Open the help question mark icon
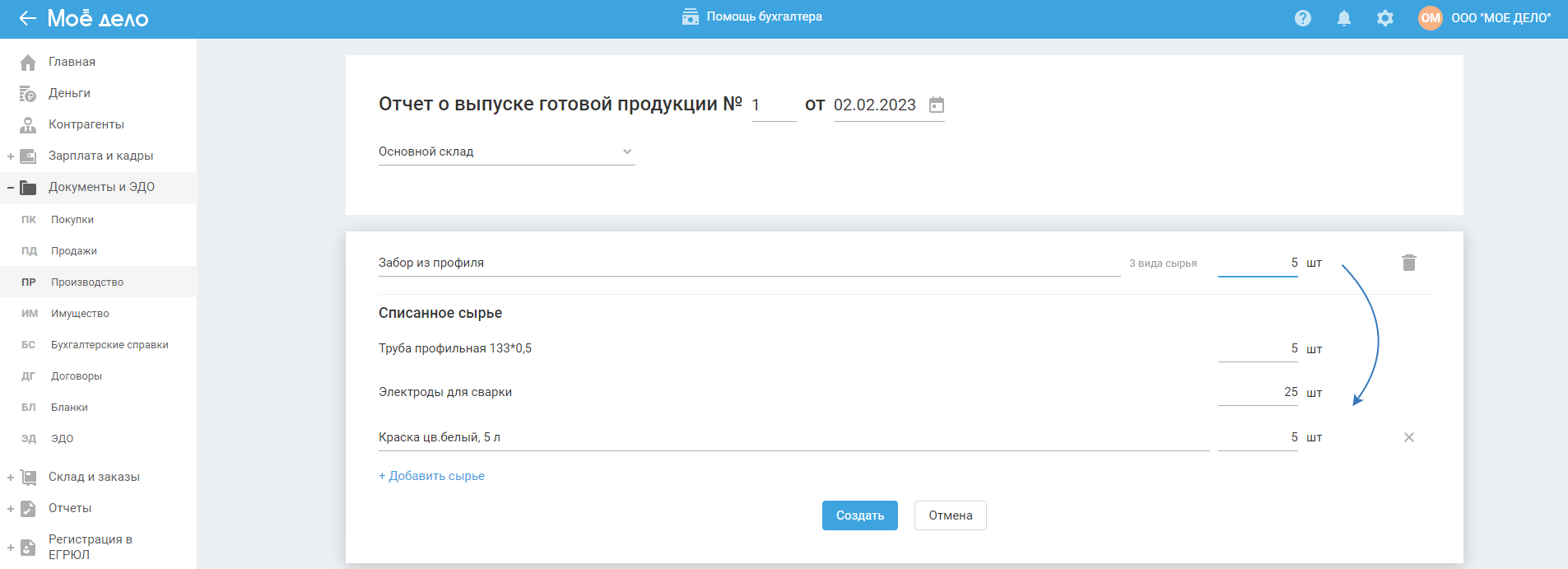Screen dimensions: 1568x569 tap(1303, 18)
